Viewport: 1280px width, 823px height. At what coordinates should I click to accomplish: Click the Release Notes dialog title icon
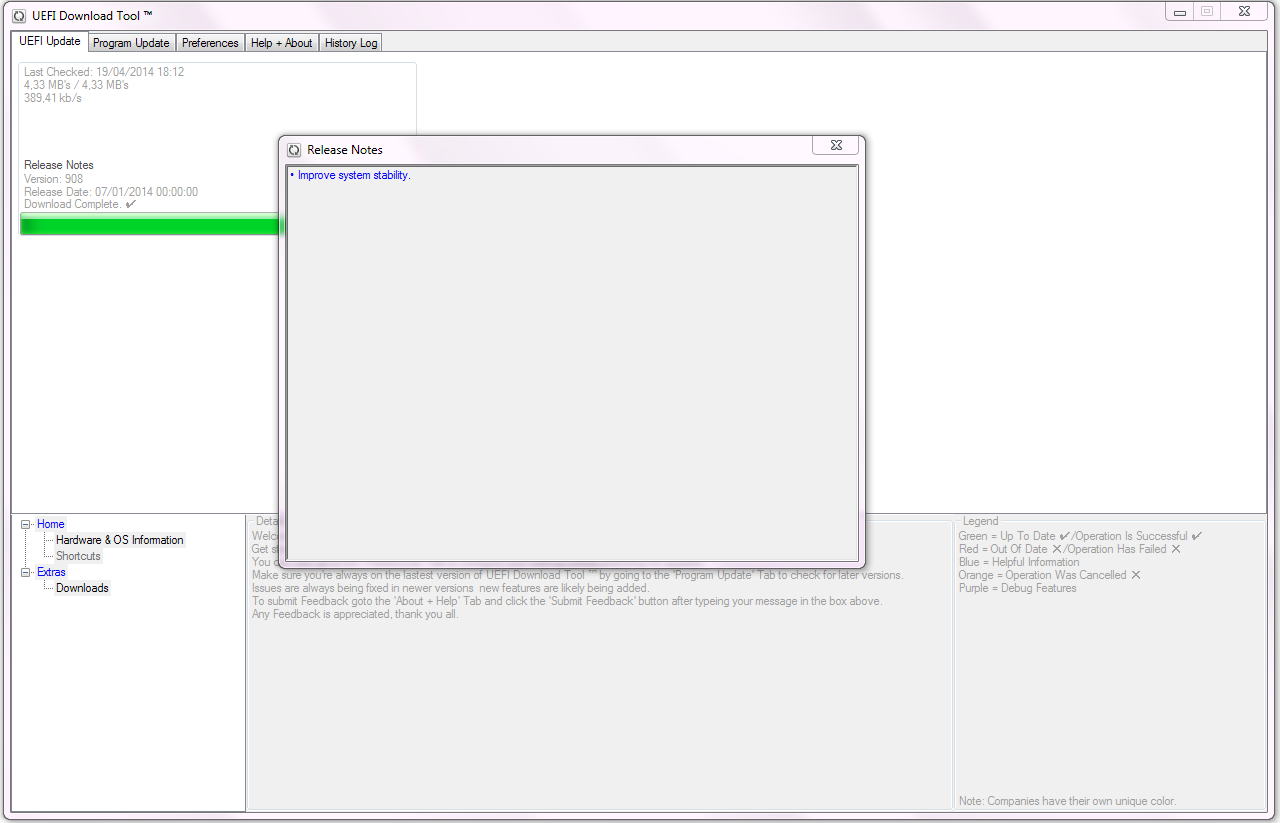[294, 150]
